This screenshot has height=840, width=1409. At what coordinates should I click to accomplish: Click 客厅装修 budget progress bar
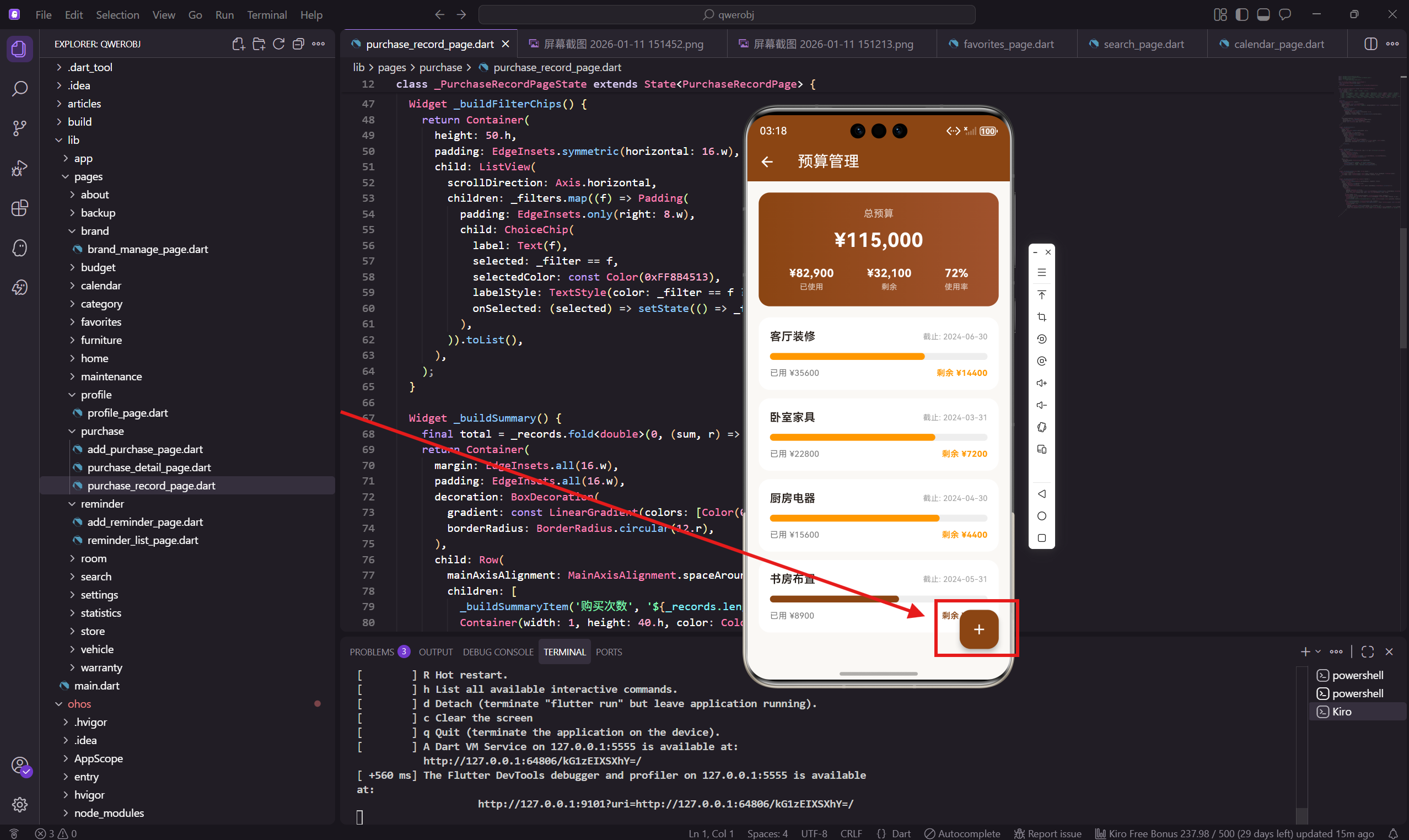coord(878,356)
